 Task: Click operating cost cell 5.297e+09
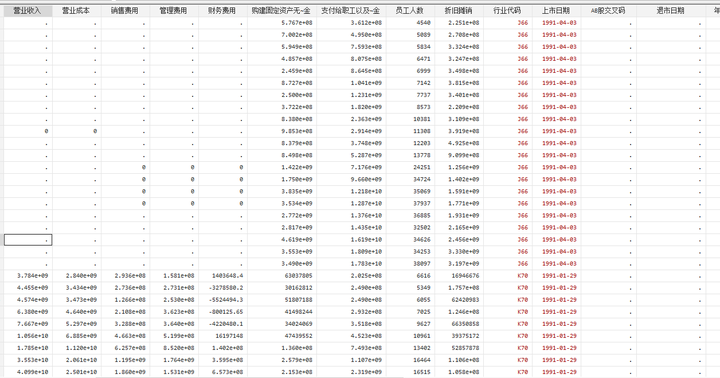coord(77,324)
